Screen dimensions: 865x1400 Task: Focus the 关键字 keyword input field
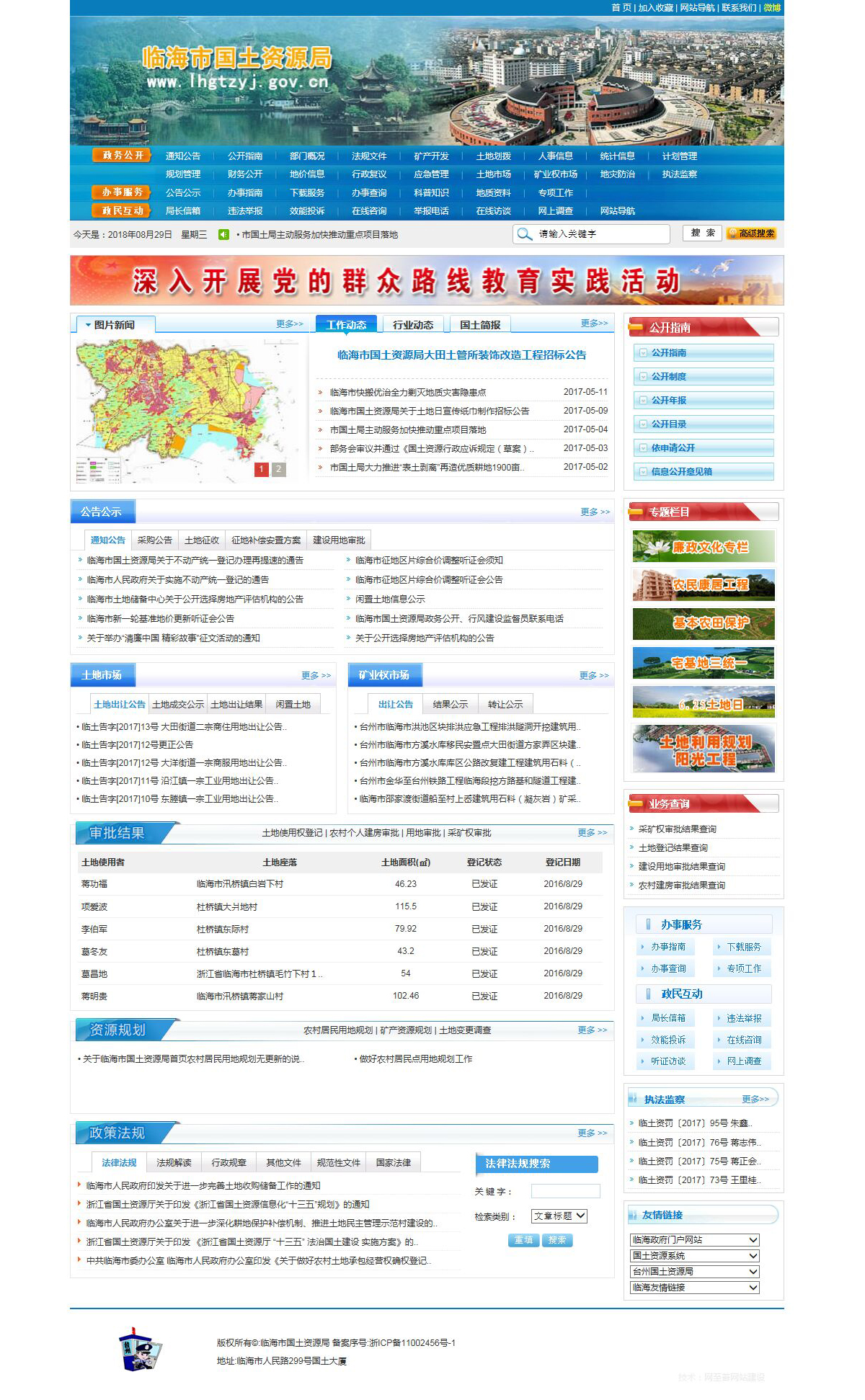pyautogui.click(x=565, y=1191)
